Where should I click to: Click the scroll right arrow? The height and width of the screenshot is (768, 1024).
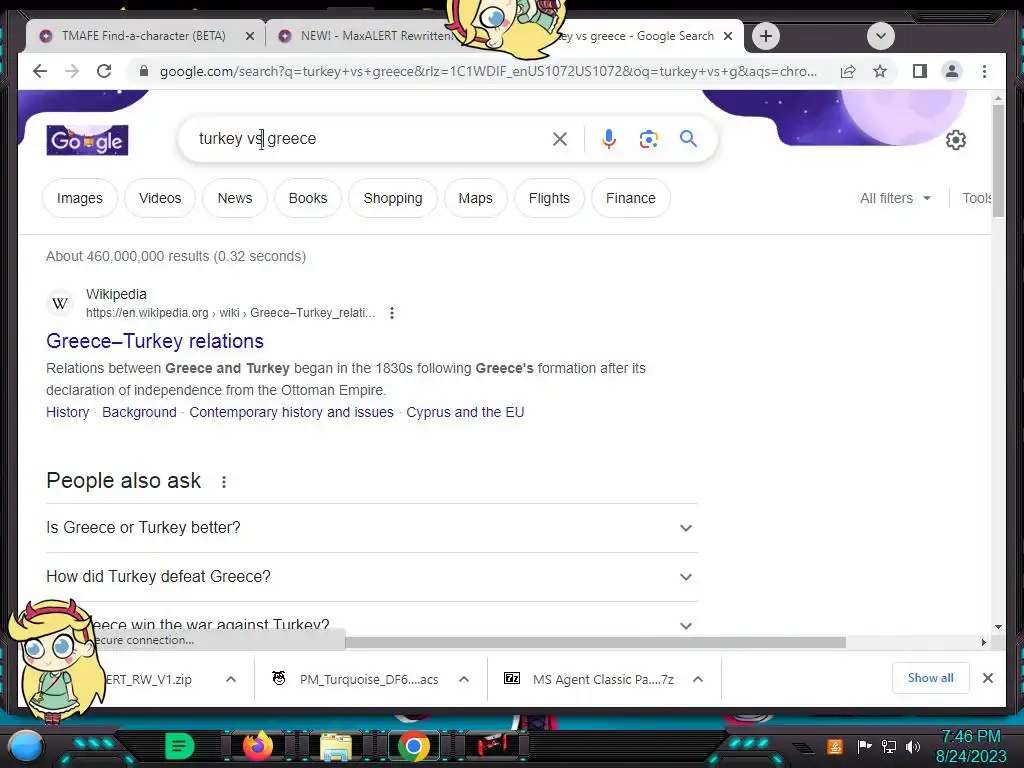click(x=984, y=643)
